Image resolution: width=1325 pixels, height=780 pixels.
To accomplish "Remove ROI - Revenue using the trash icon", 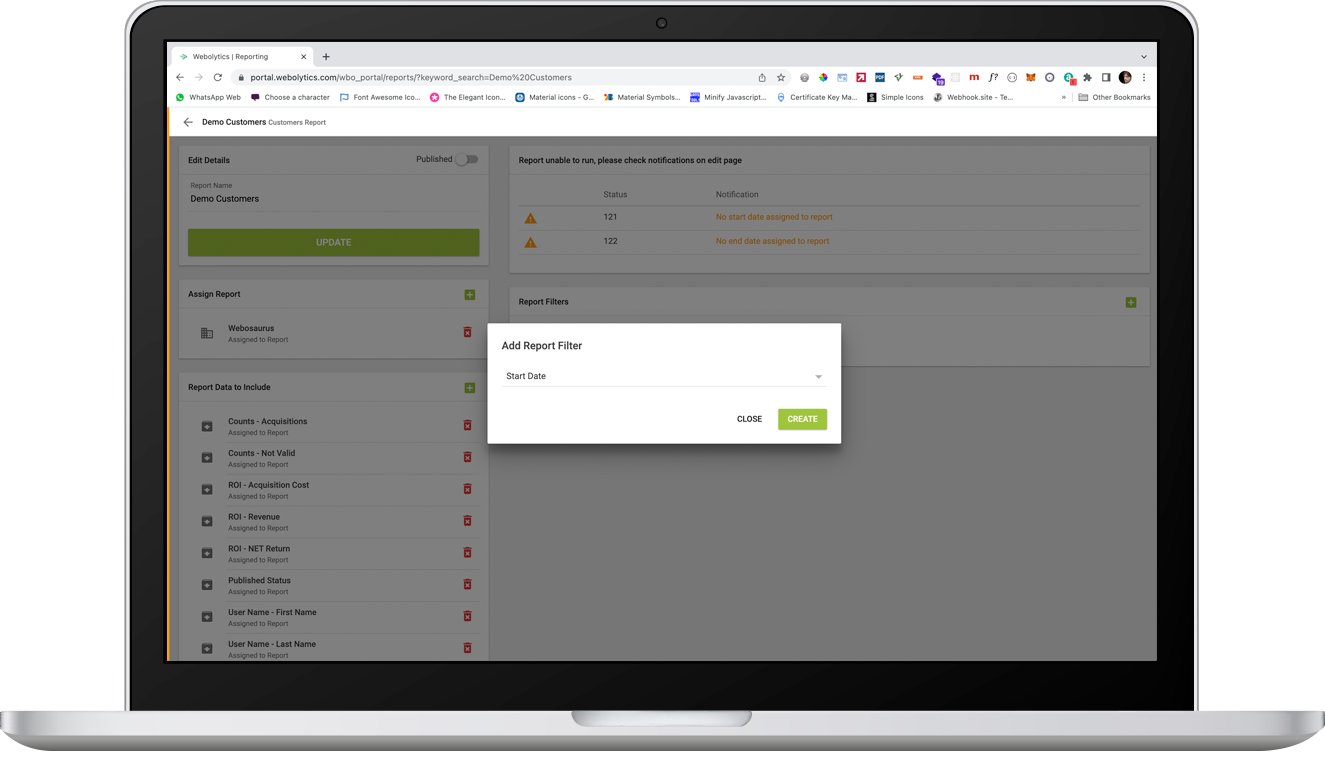I will [x=467, y=521].
